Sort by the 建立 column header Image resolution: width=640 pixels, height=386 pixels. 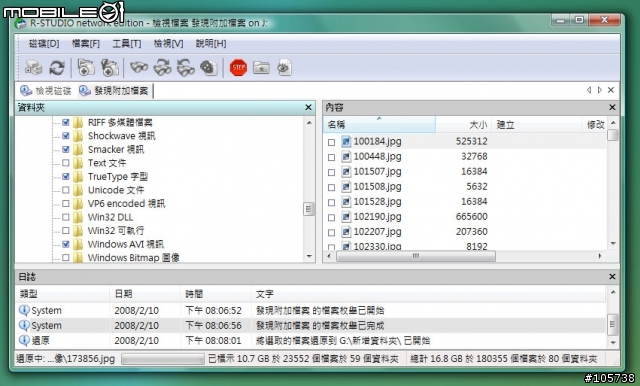[537, 124]
